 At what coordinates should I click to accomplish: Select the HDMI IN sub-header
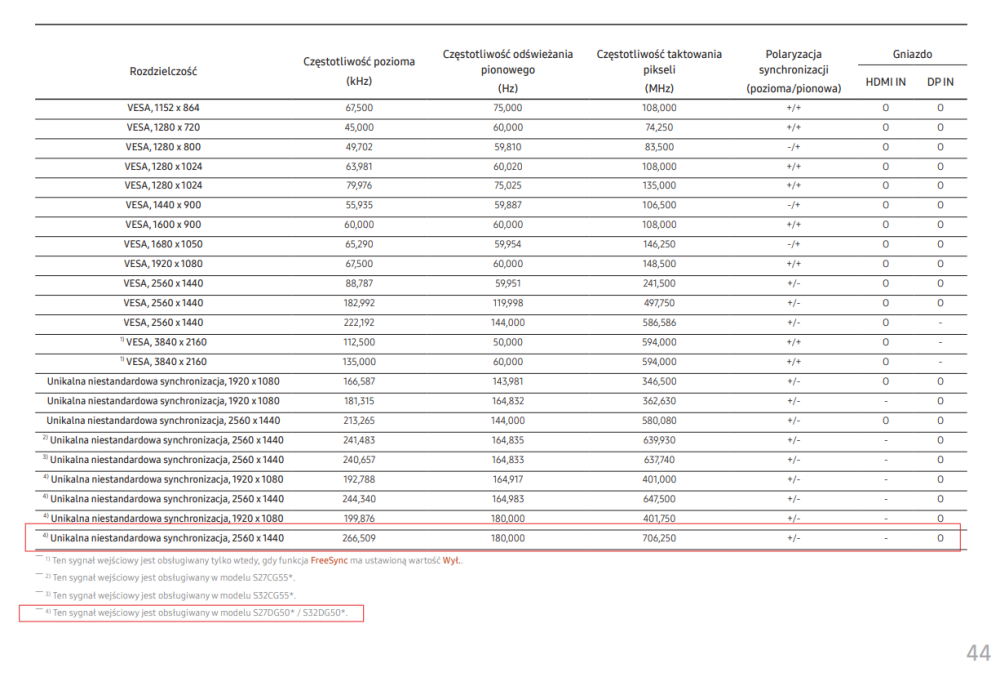click(x=885, y=81)
